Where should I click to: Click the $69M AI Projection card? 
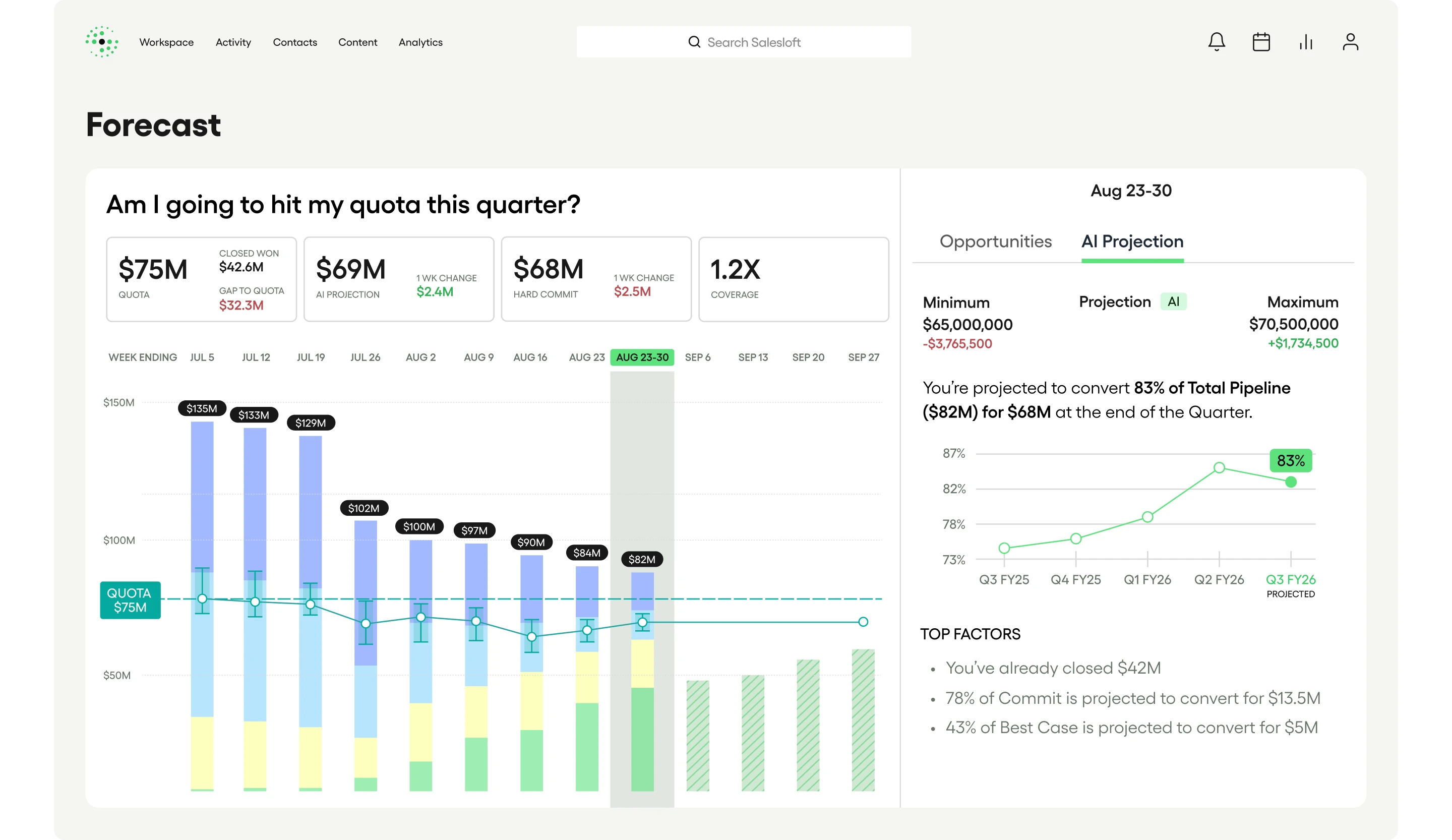399,279
